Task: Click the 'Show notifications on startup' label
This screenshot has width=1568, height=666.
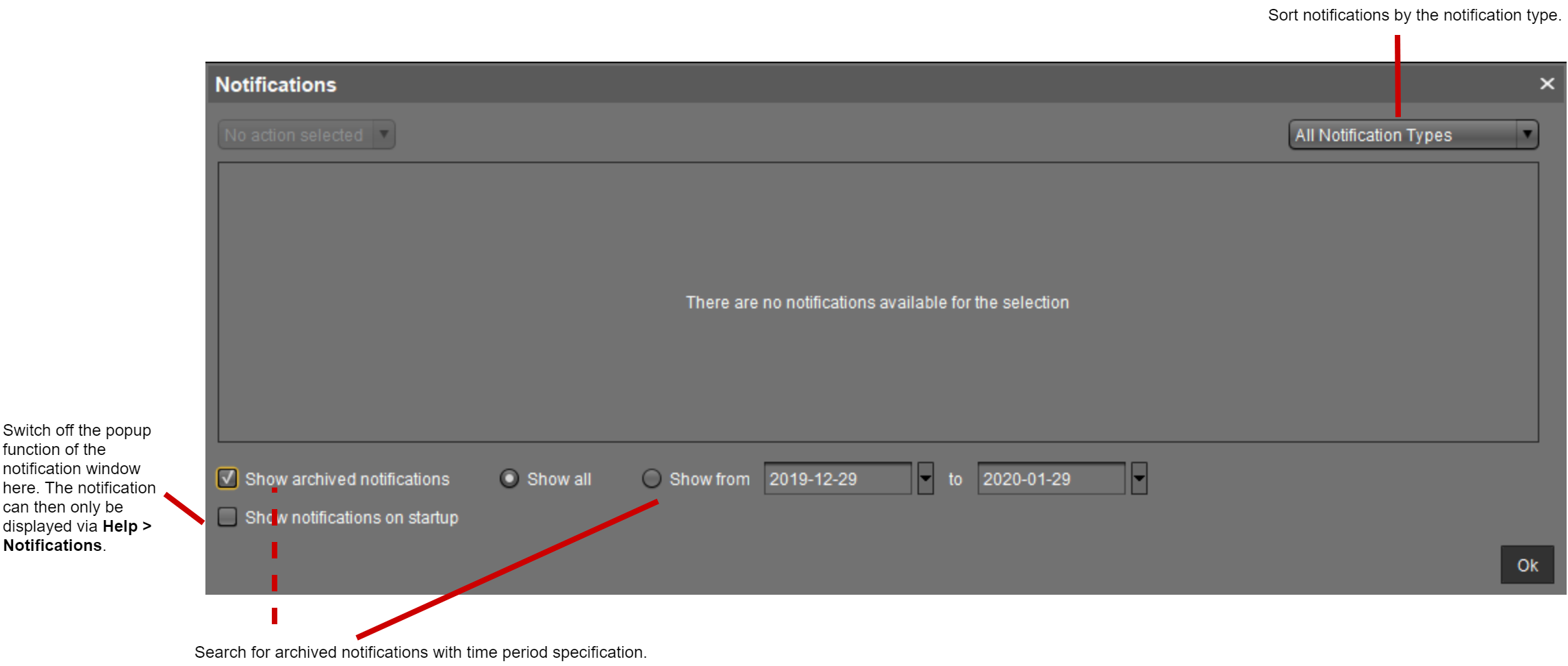Action: point(352,517)
